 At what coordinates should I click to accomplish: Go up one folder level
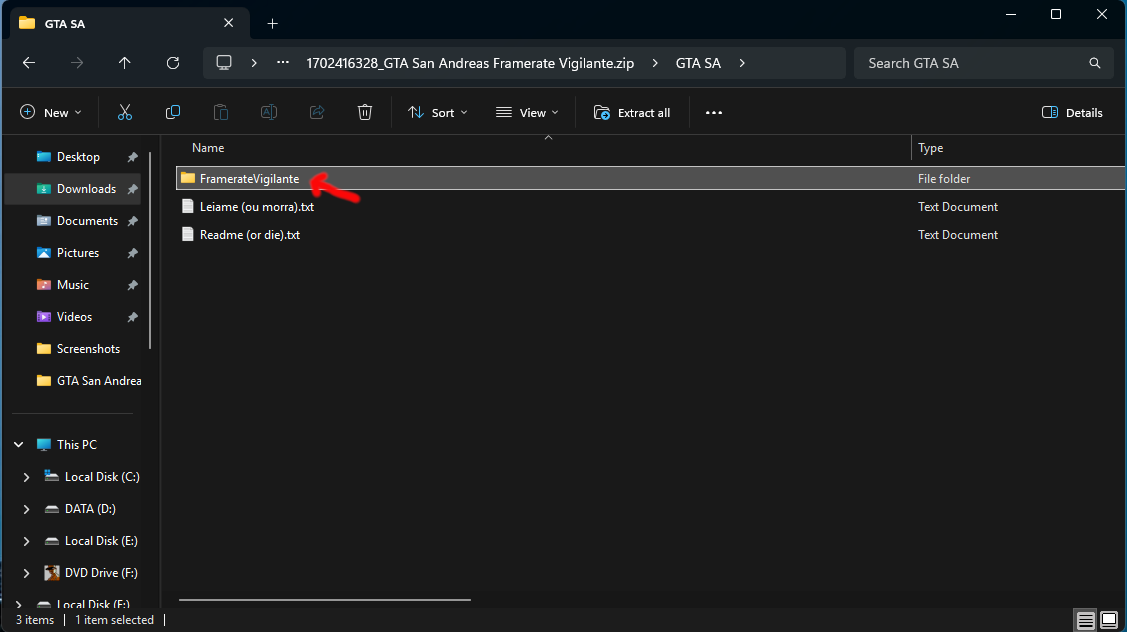click(x=124, y=63)
